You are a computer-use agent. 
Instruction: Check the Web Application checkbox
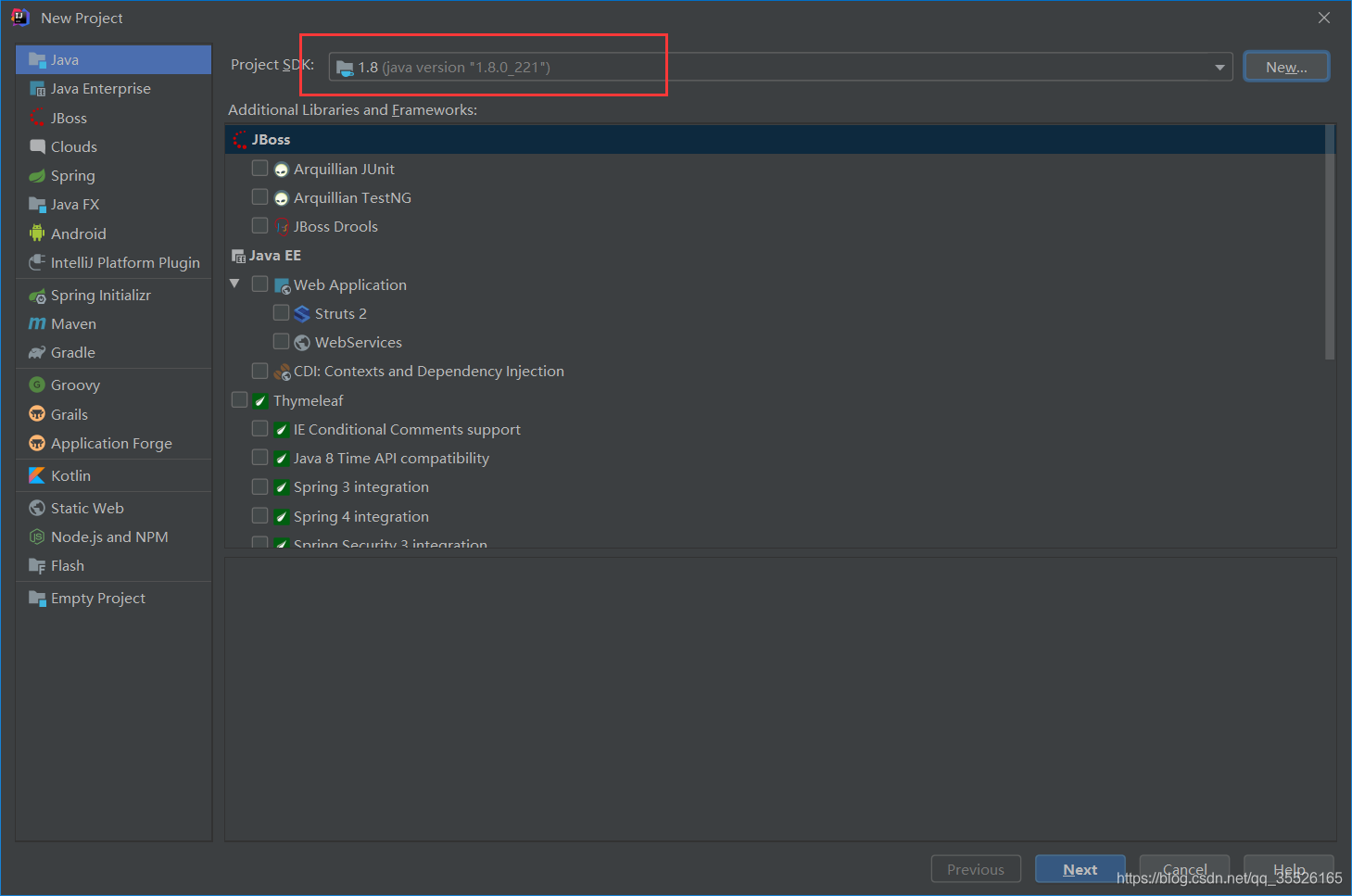(259, 284)
